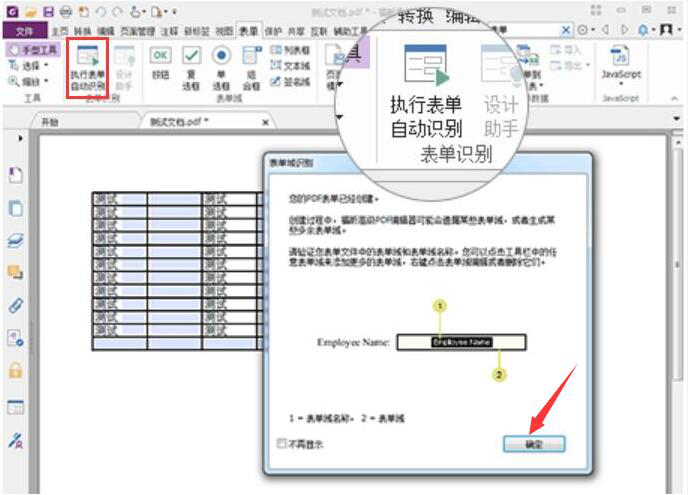Open the layers panel in left sidebar
Screen dimensions: 688x495
[16, 240]
